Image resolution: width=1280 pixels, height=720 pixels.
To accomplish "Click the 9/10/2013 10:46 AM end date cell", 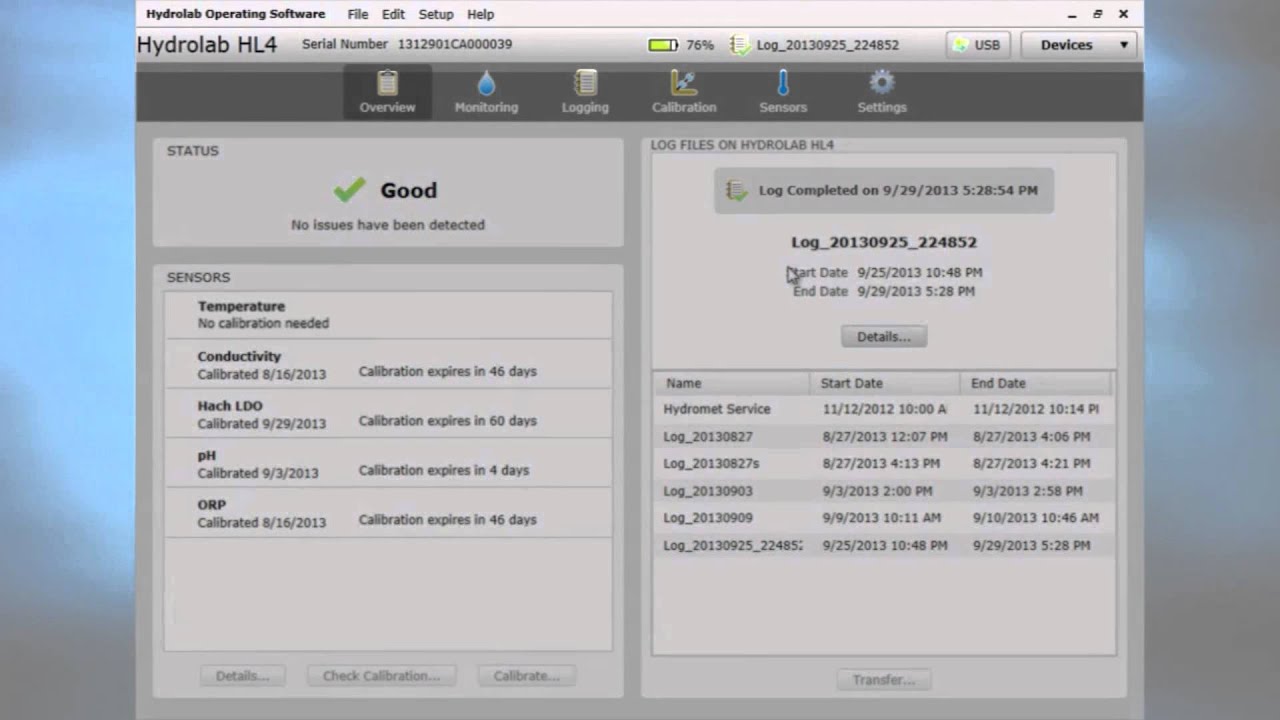I will click(x=1036, y=518).
